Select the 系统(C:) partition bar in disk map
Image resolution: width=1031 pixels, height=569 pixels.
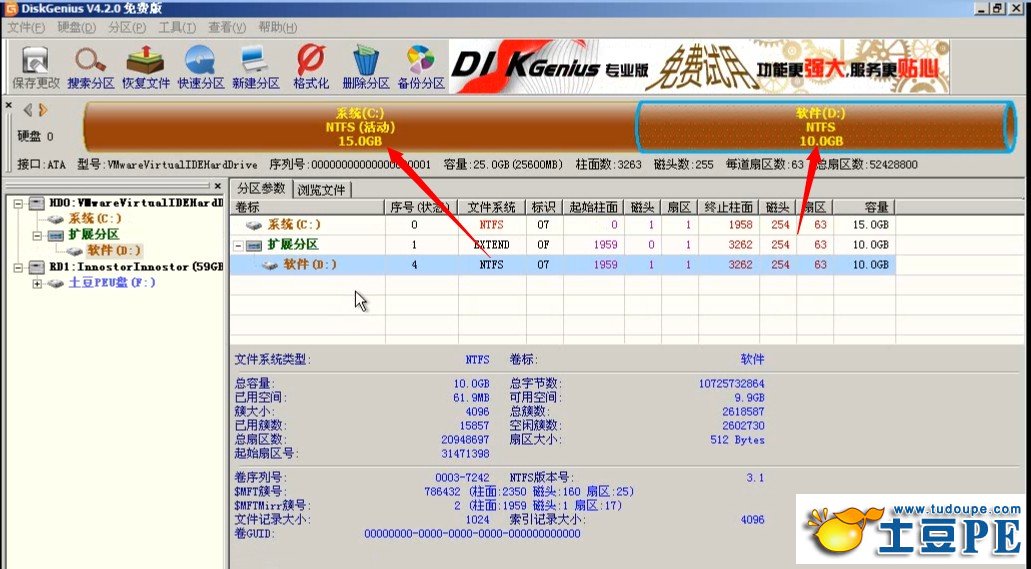[359, 127]
